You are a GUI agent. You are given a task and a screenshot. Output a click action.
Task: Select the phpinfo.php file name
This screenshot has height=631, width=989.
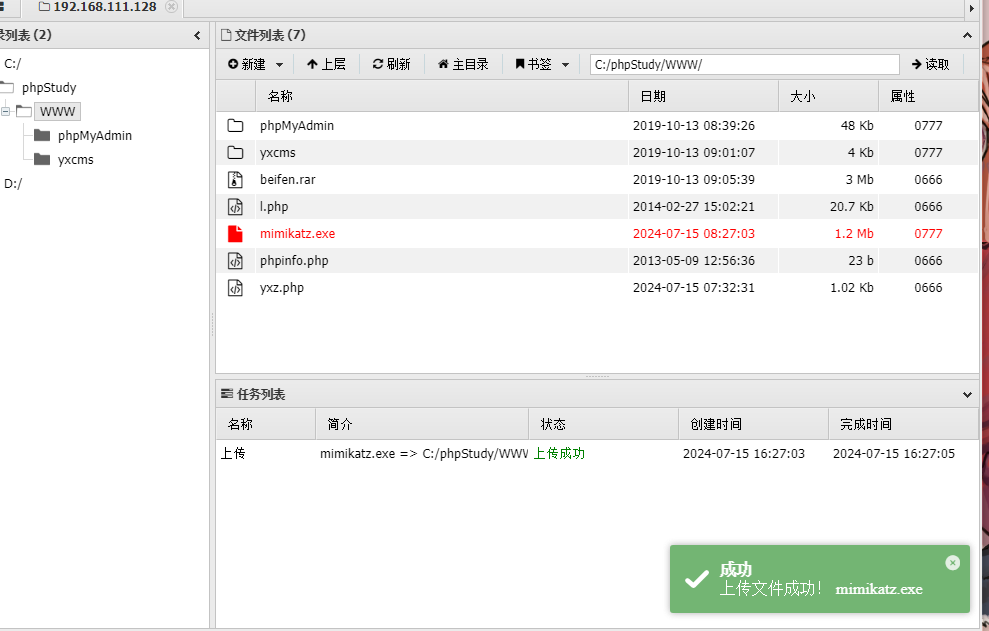(294, 261)
